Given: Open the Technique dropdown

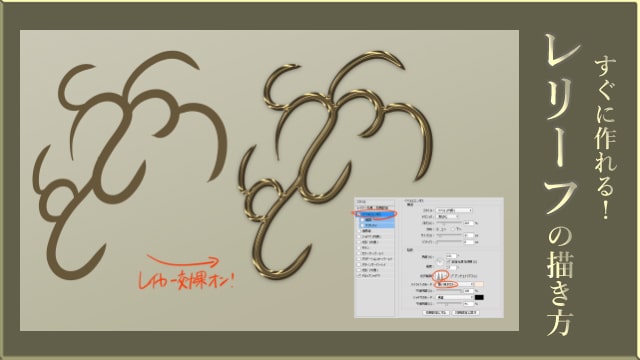Looking at the screenshot, I should pos(447,217).
